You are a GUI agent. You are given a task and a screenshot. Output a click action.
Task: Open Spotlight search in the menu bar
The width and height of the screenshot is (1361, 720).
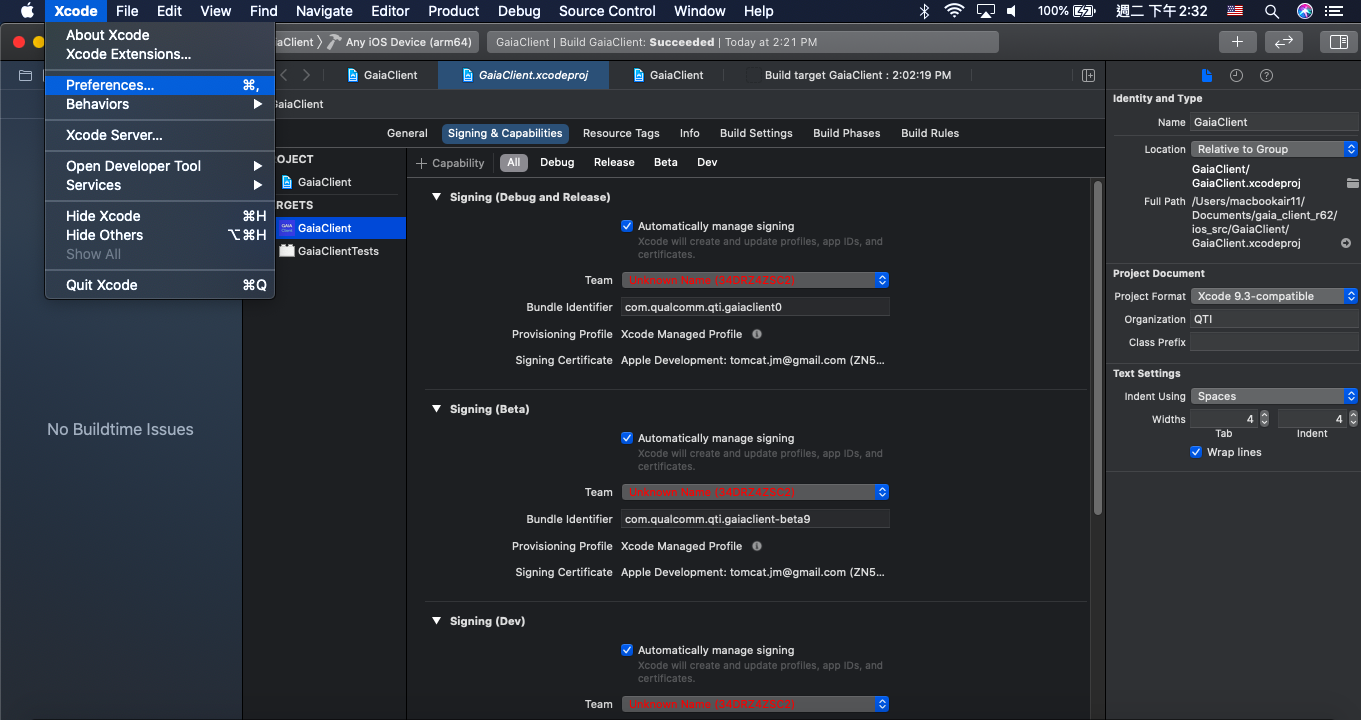pos(1272,11)
